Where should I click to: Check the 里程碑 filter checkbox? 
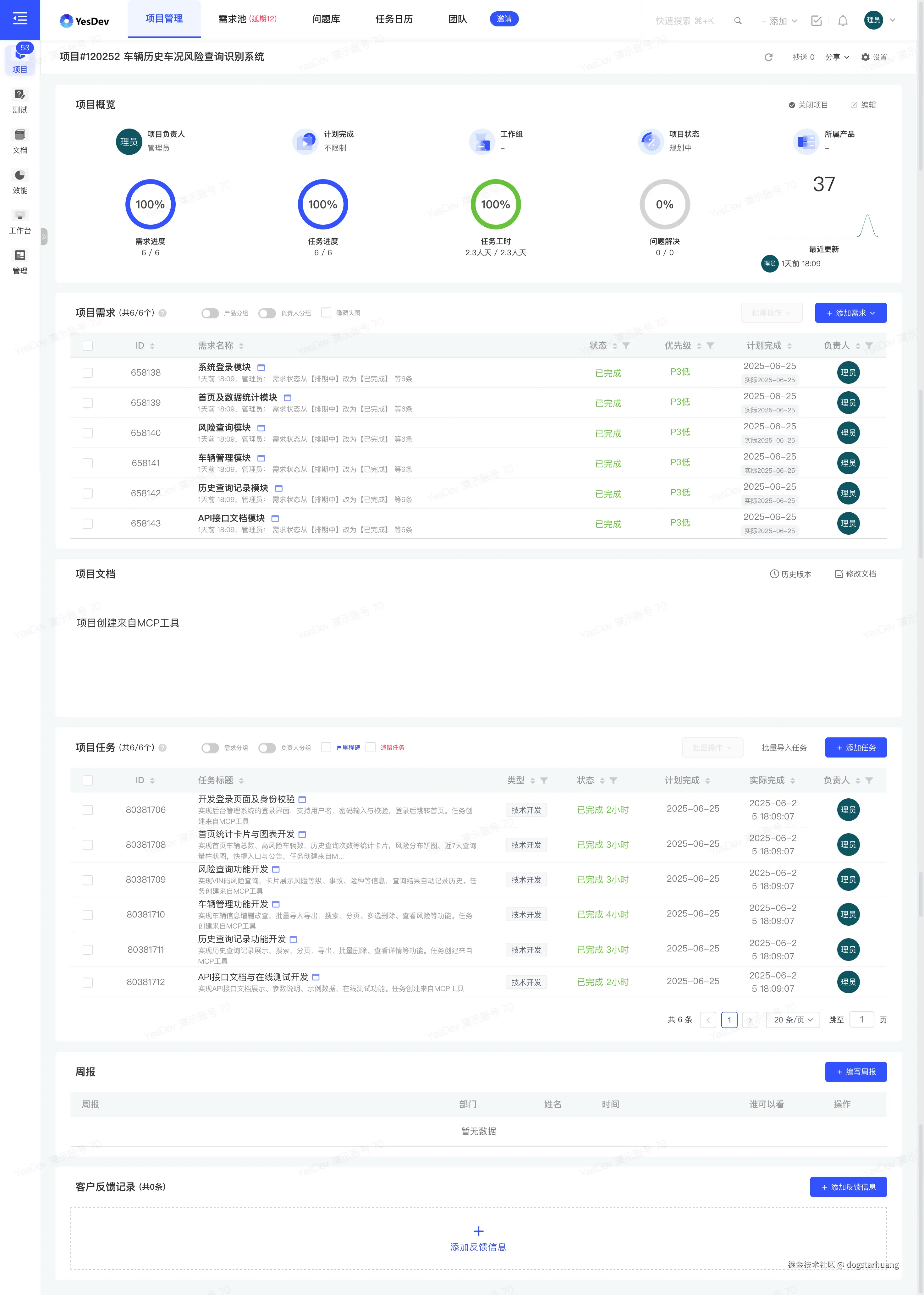tap(326, 747)
